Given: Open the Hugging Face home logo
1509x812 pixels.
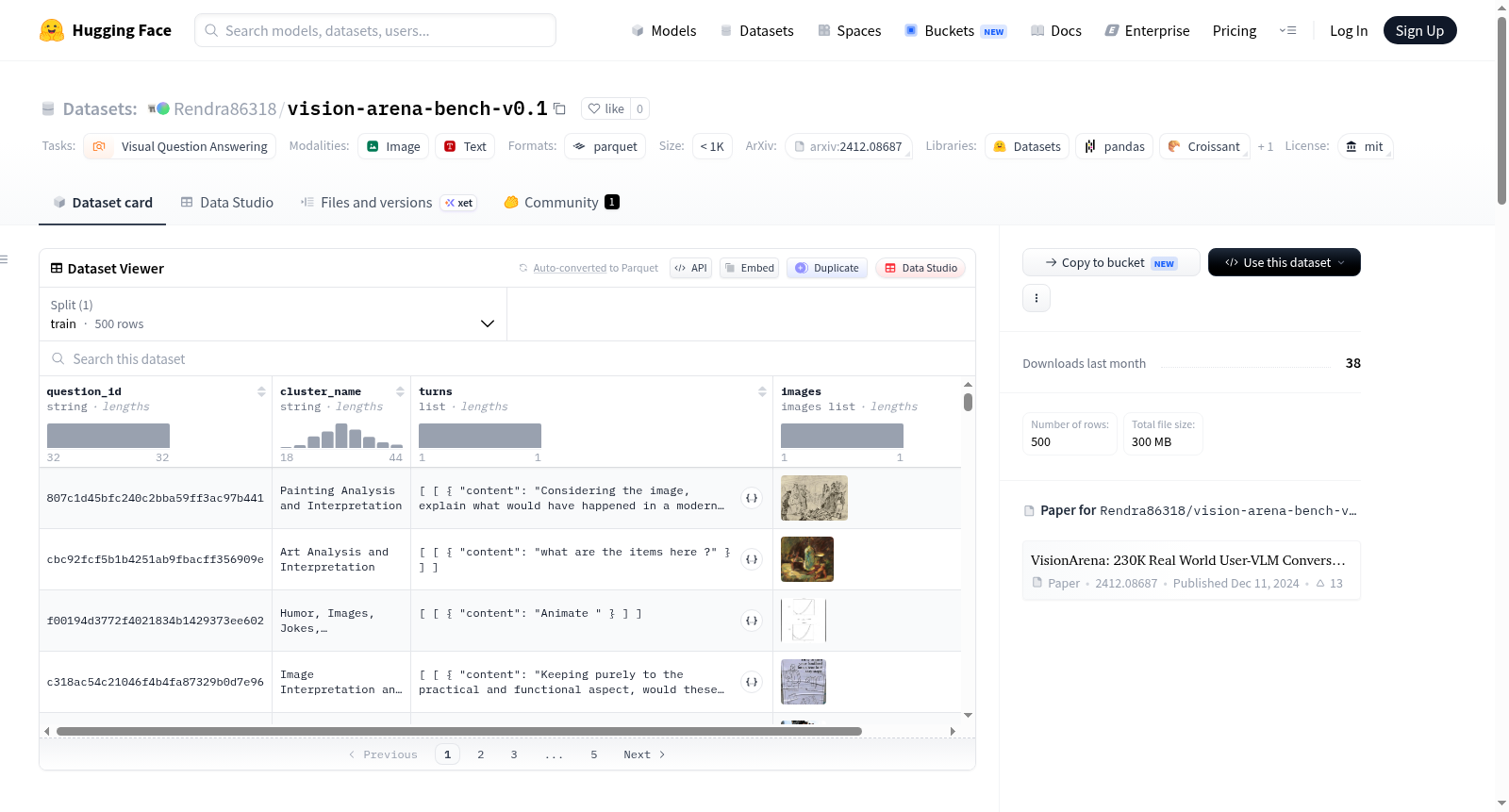Looking at the screenshot, I should click(x=105, y=30).
